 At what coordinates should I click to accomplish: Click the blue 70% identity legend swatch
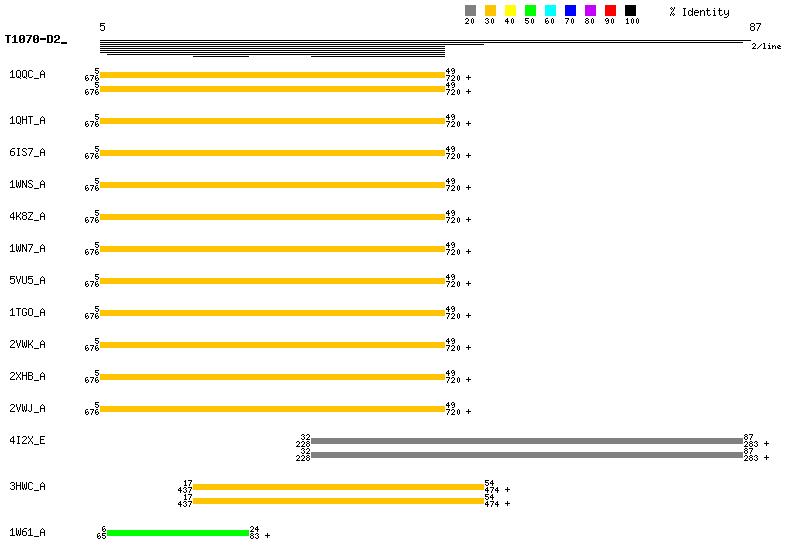[x=570, y=11]
